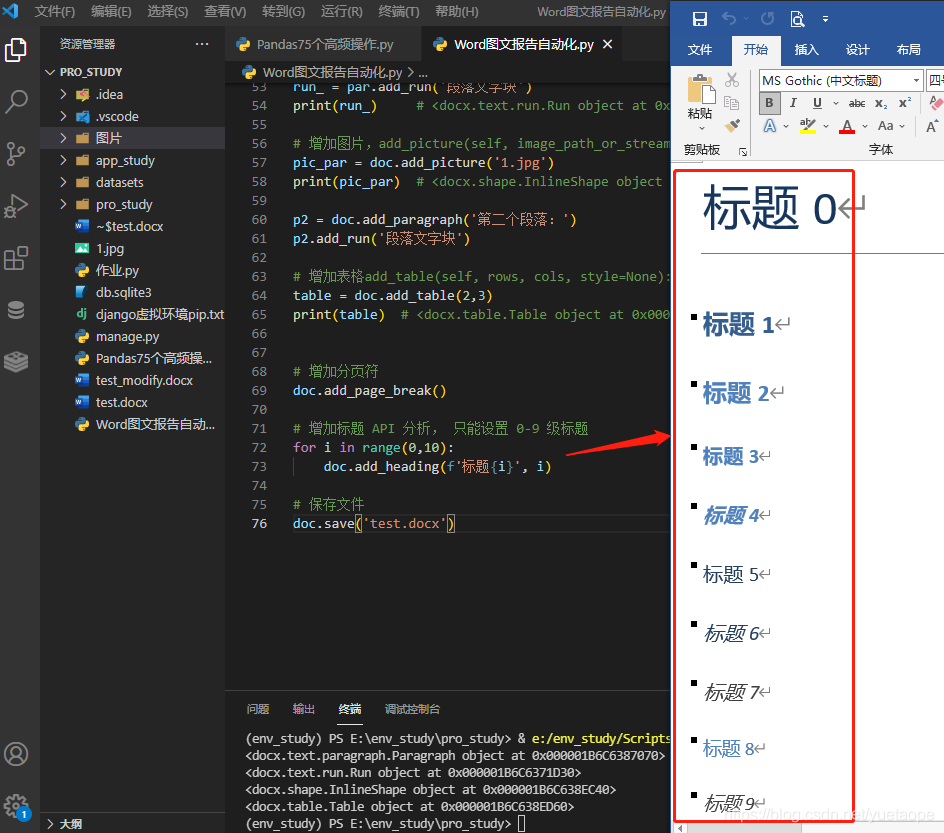Increase font size in Word
Viewport: 944px width, 833px height.
coord(932,126)
